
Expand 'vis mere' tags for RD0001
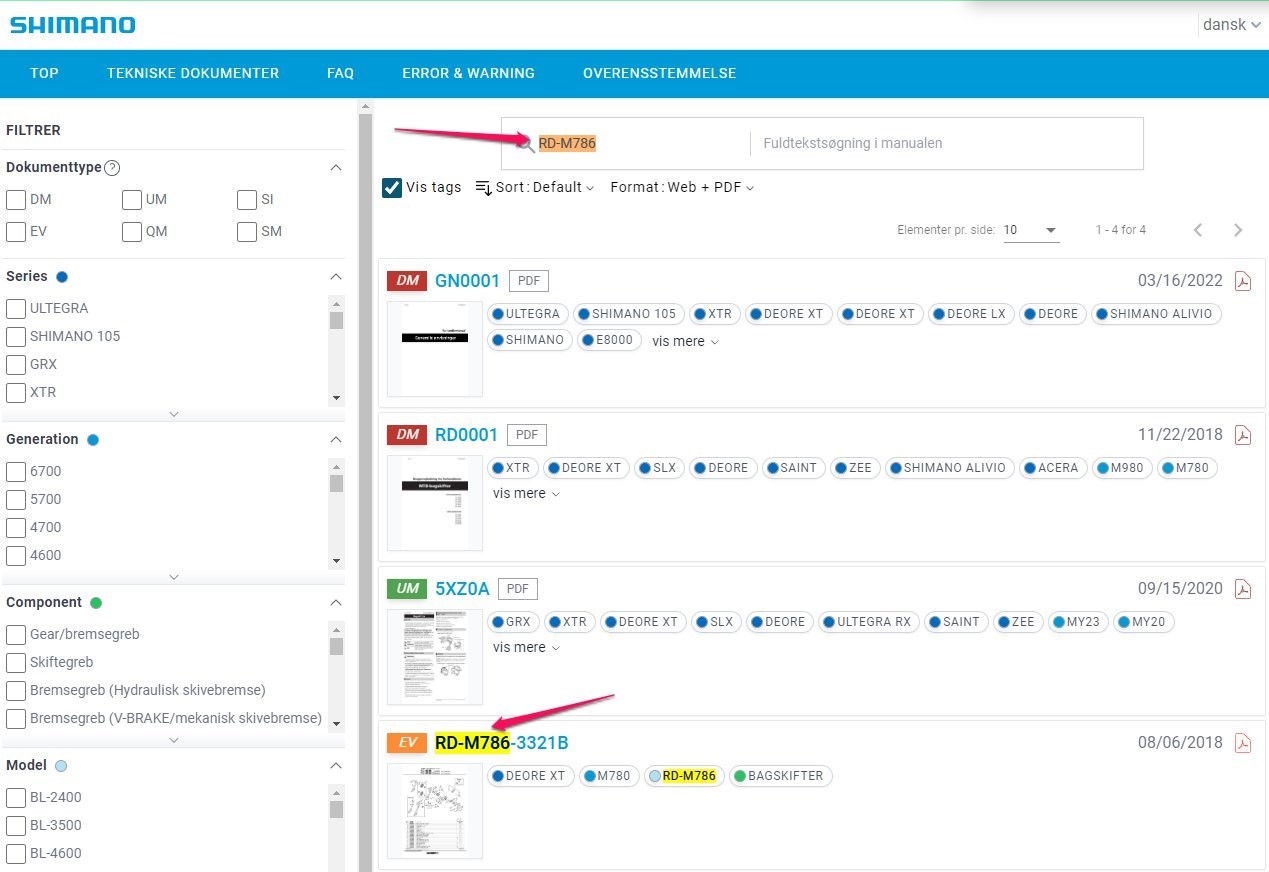[526, 493]
